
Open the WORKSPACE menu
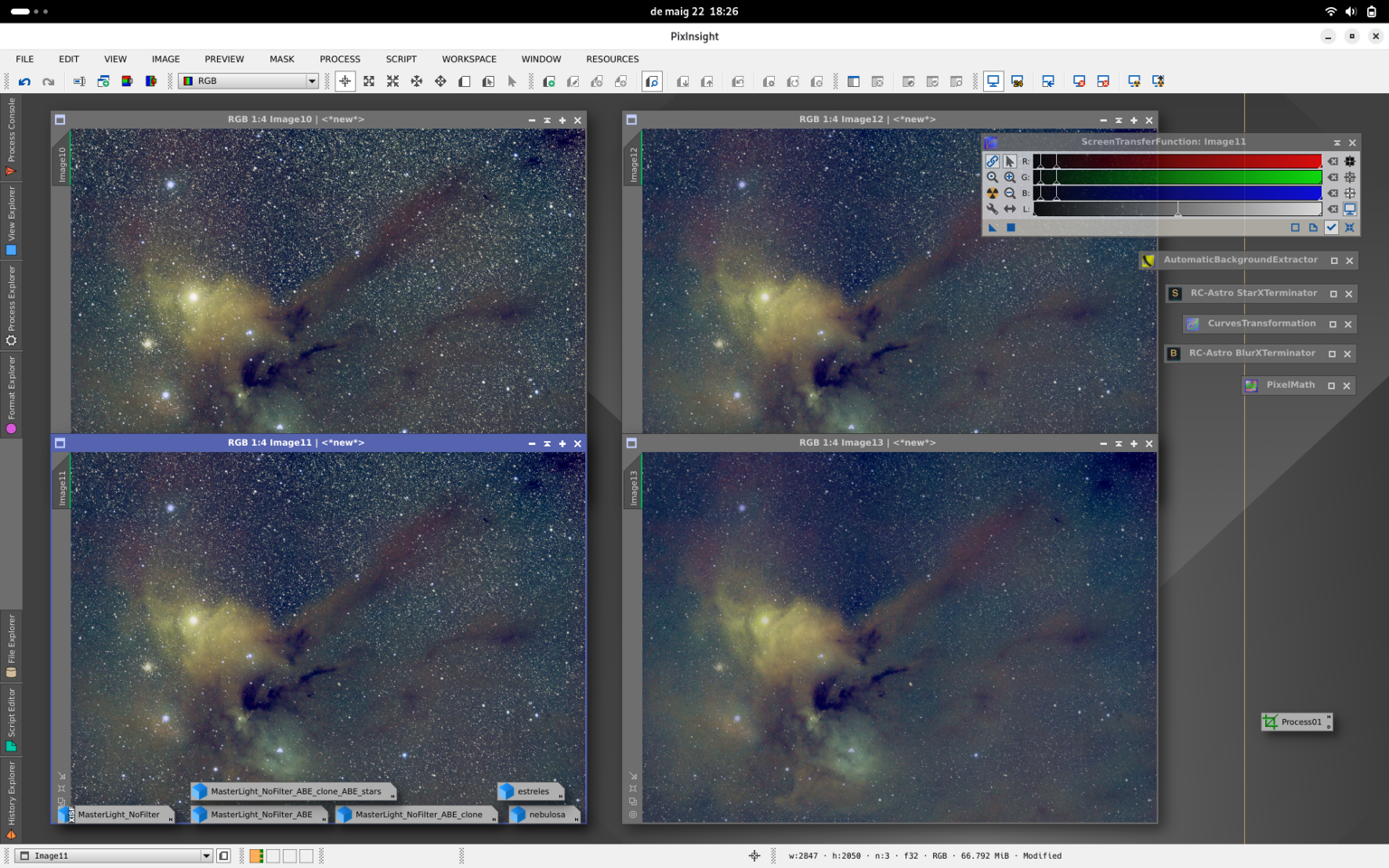pos(469,59)
